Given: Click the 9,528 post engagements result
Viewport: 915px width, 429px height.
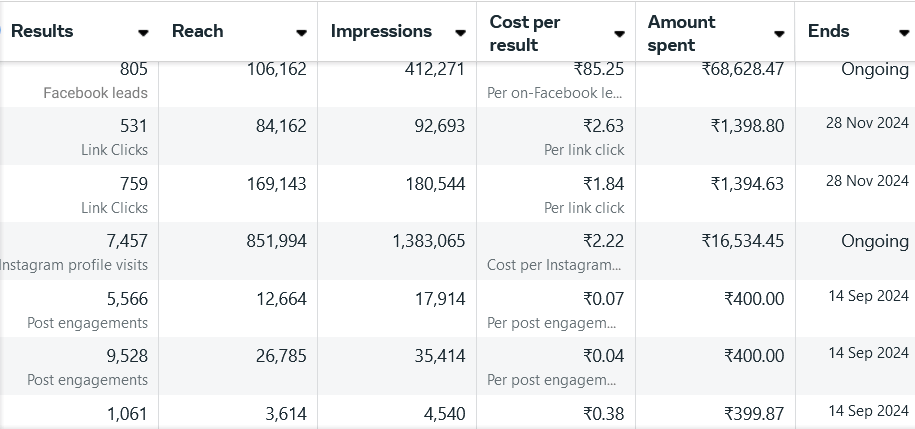Looking at the screenshot, I should (x=127, y=356).
